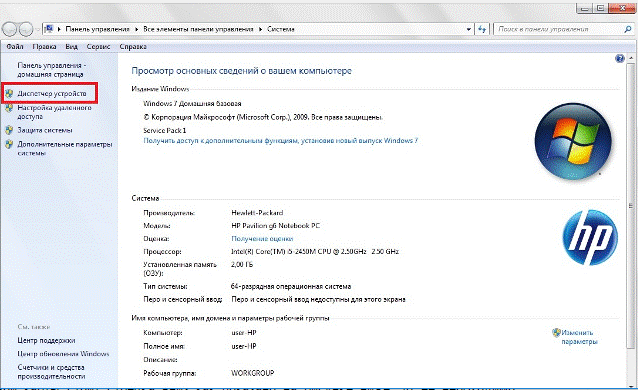Click Изменить параметры link
The height and width of the screenshot is (390, 638).
coord(579,337)
